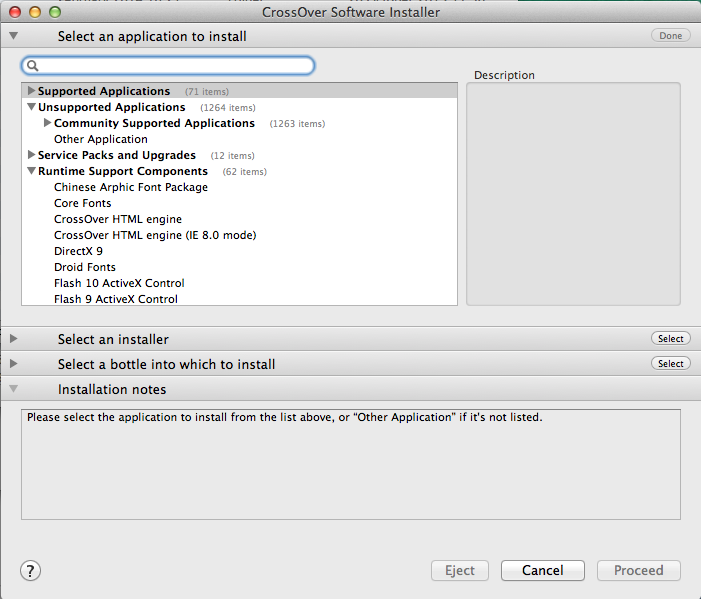Click the Proceed button
This screenshot has height=599, width=701.
639,570
